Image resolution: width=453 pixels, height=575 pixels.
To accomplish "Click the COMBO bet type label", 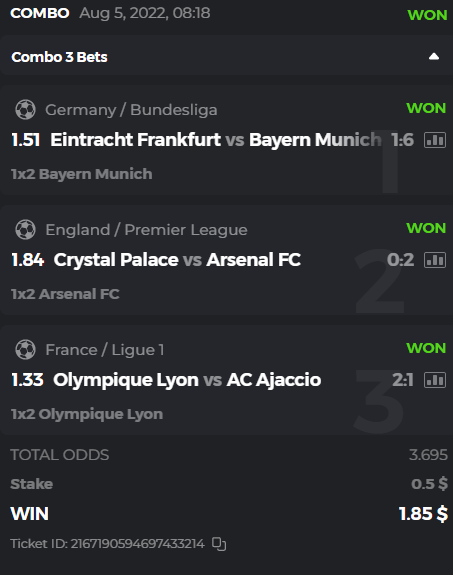I will coord(40,13).
